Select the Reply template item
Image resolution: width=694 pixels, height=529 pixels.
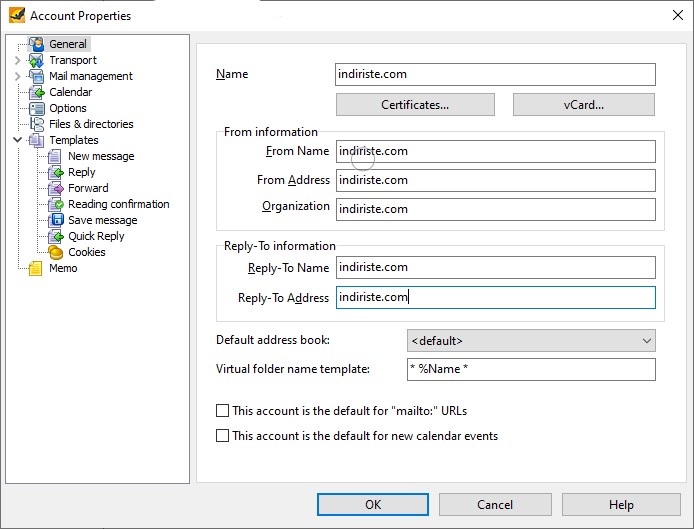tap(81, 172)
